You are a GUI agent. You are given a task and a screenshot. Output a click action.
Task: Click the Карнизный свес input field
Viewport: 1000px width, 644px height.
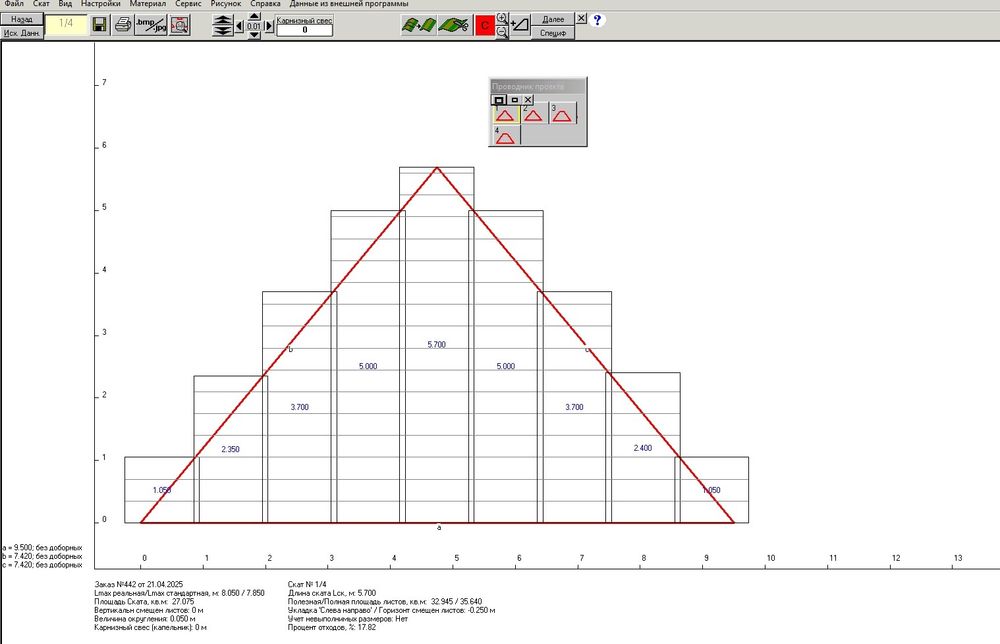pyautogui.click(x=305, y=30)
